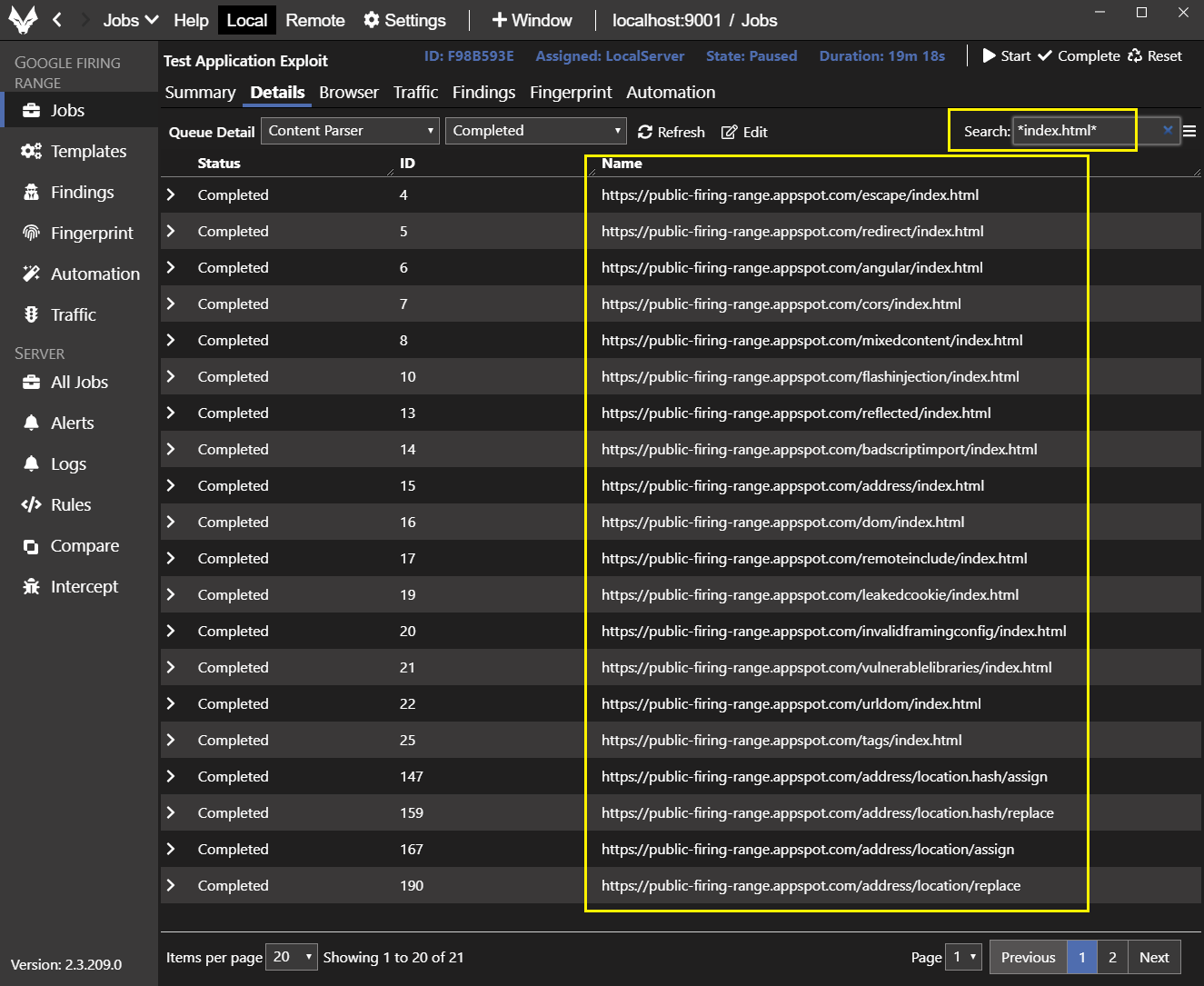Open the Completed status filter dropdown
This screenshot has width=1204, height=986.
[x=536, y=131]
